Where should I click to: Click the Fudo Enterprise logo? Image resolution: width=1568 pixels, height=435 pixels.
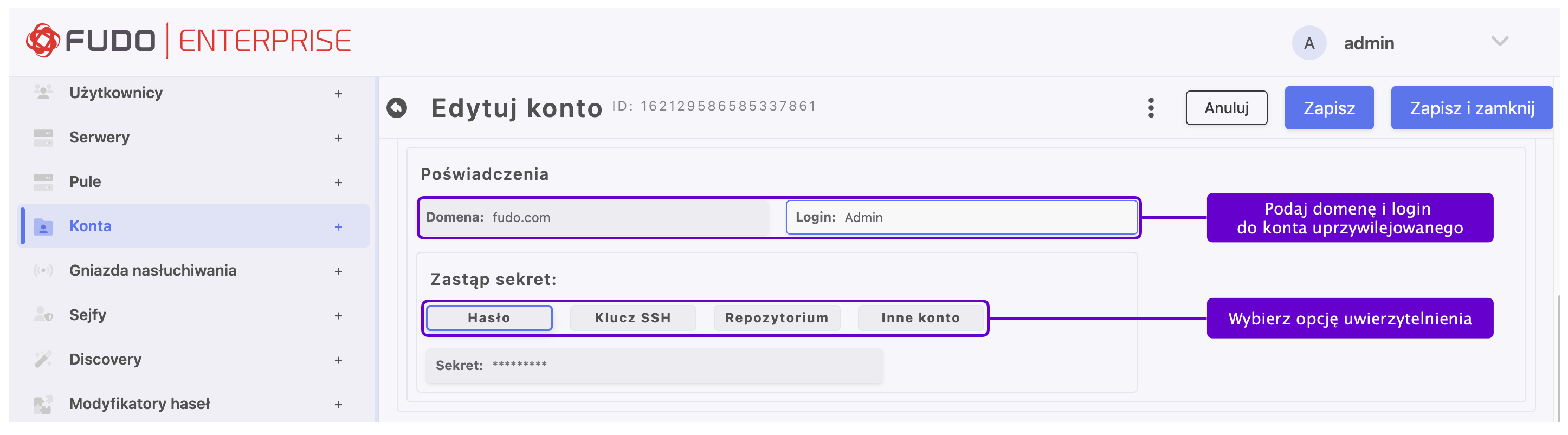[x=189, y=41]
